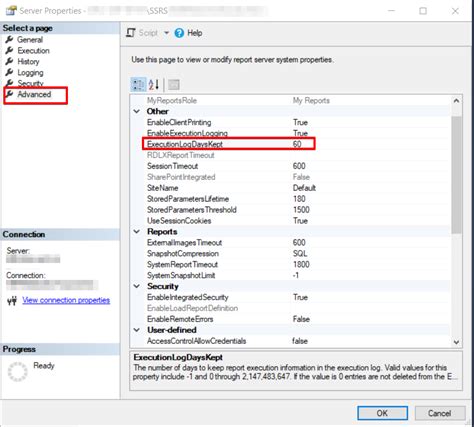Select the Advanced page
The image size is (474, 427).
tap(34, 94)
